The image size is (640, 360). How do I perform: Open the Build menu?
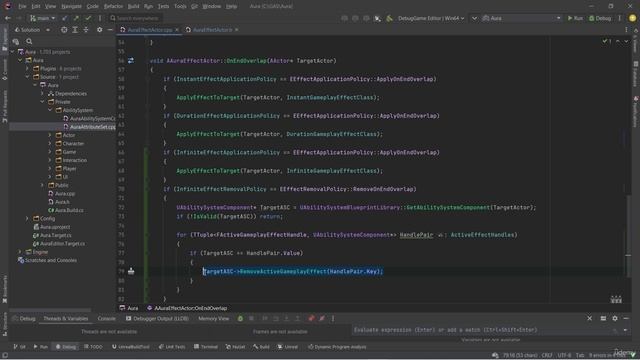(133, 6)
